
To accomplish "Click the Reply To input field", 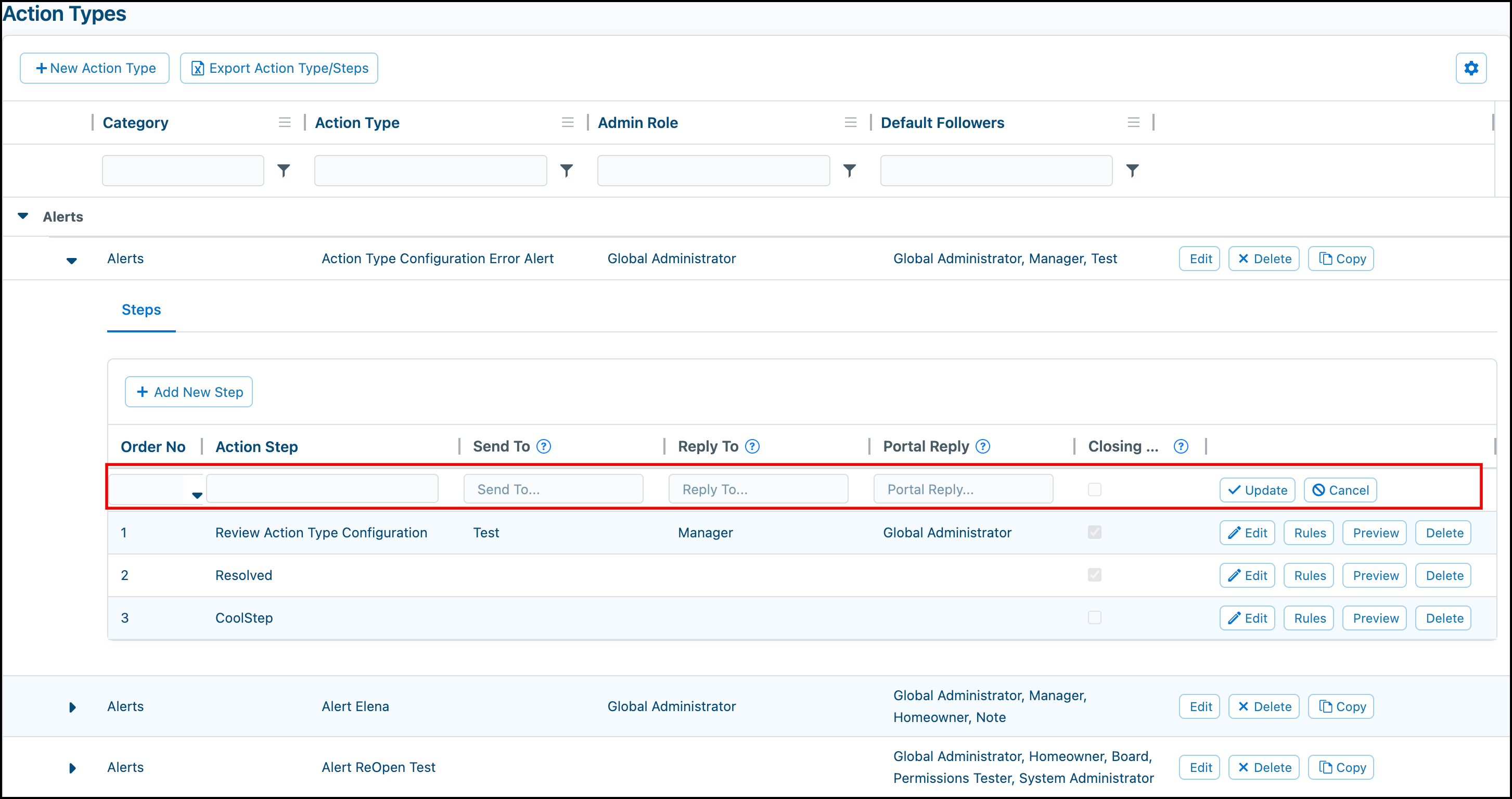I will (x=758, y=488).
